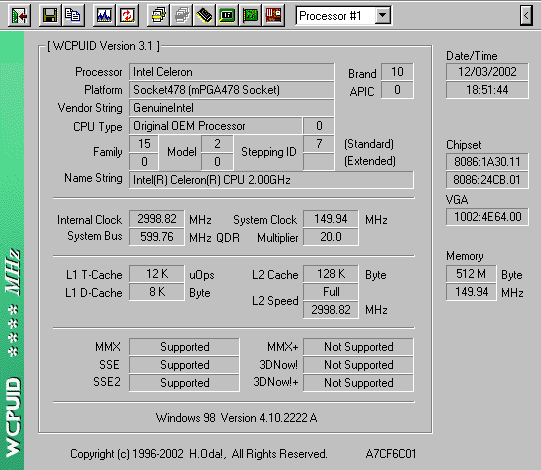This screenshot has width=541, height=470.
Task: Click the 3DNow!+ Not Supported field
Action: point(358,383)
